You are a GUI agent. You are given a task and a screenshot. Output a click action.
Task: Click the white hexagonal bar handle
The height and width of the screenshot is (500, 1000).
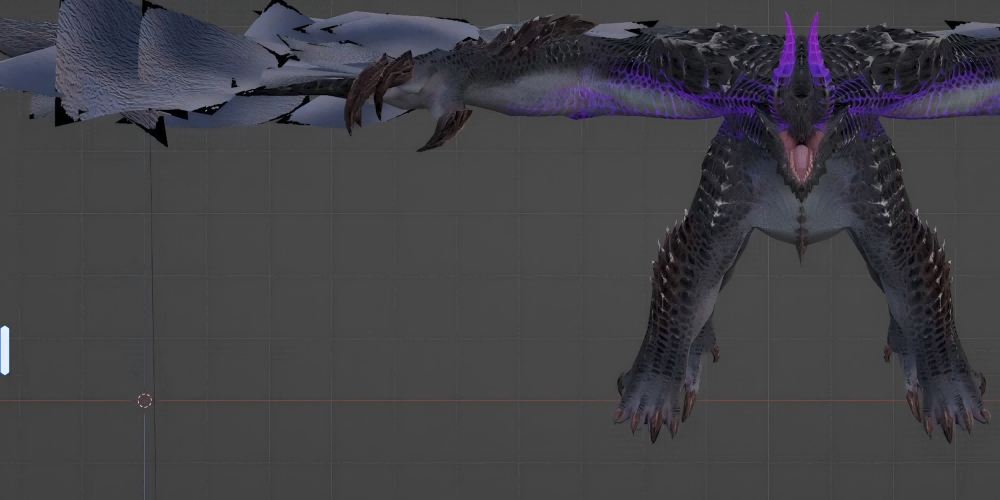coord(4,350)
